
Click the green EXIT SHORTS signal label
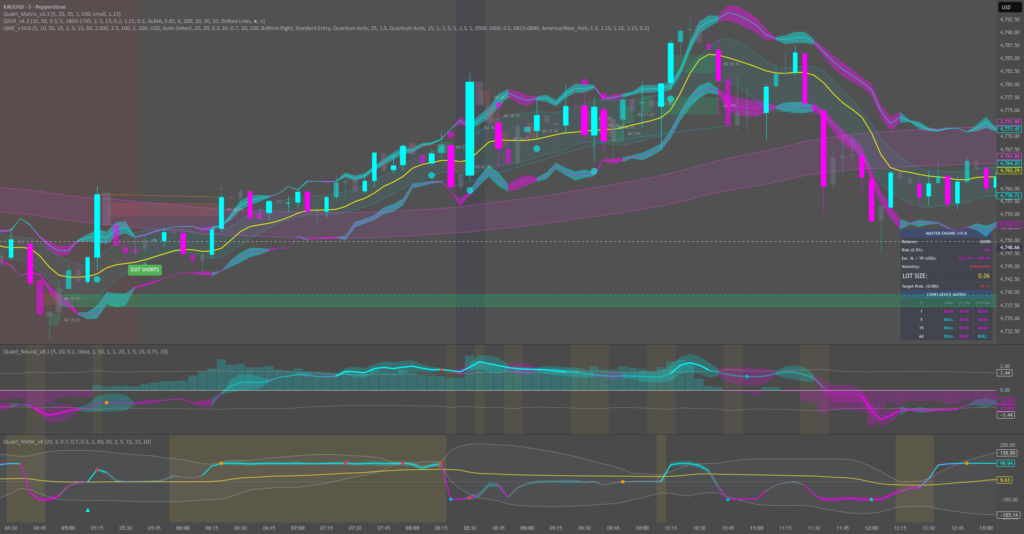click(145, 269)
